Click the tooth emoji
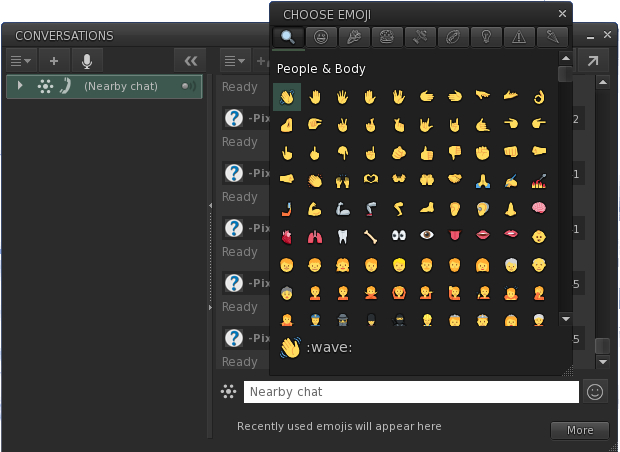 pyautogui.click(x=343, y=237)
